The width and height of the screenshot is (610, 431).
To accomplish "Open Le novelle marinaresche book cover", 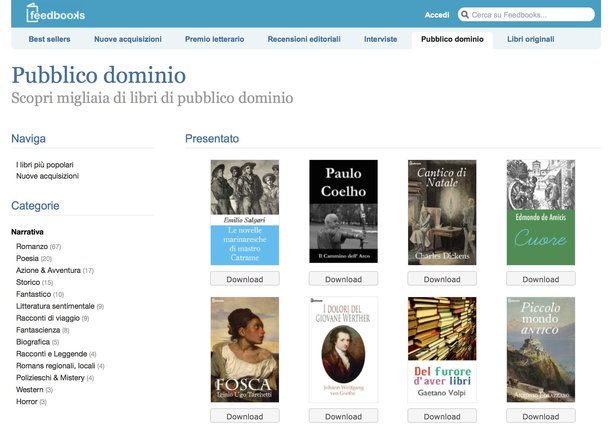I will (245, 212).
